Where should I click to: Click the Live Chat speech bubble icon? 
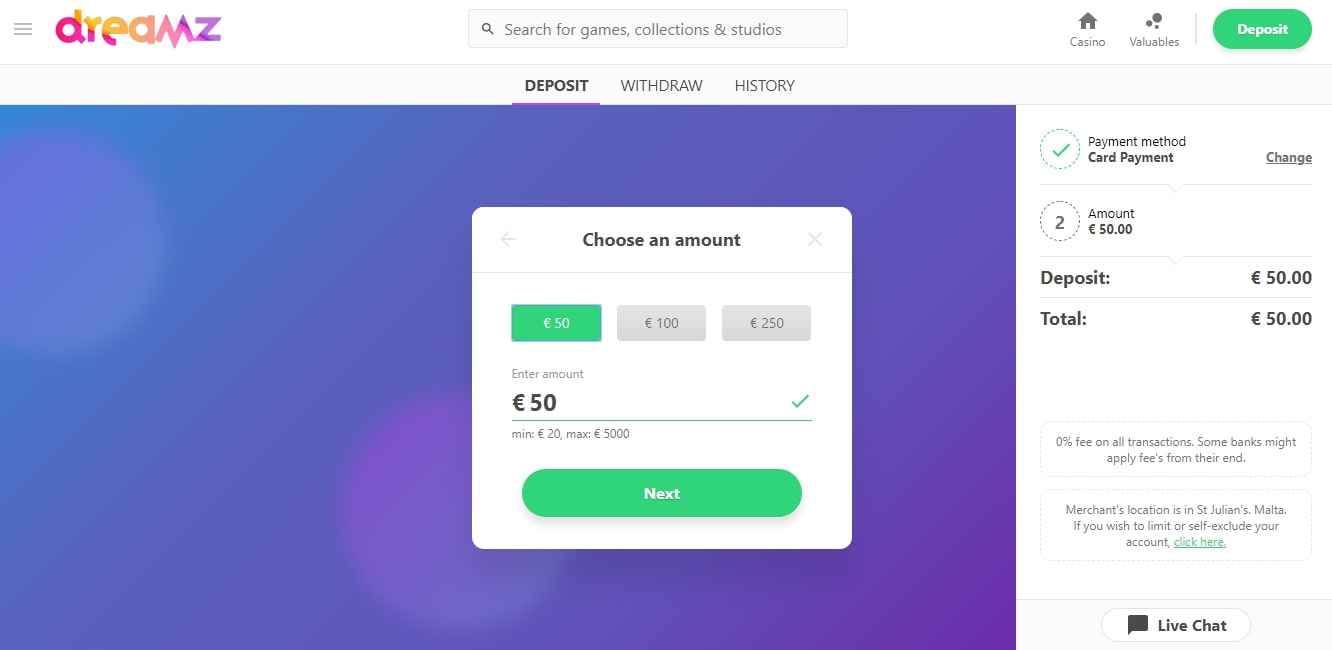coord(1138,625)
